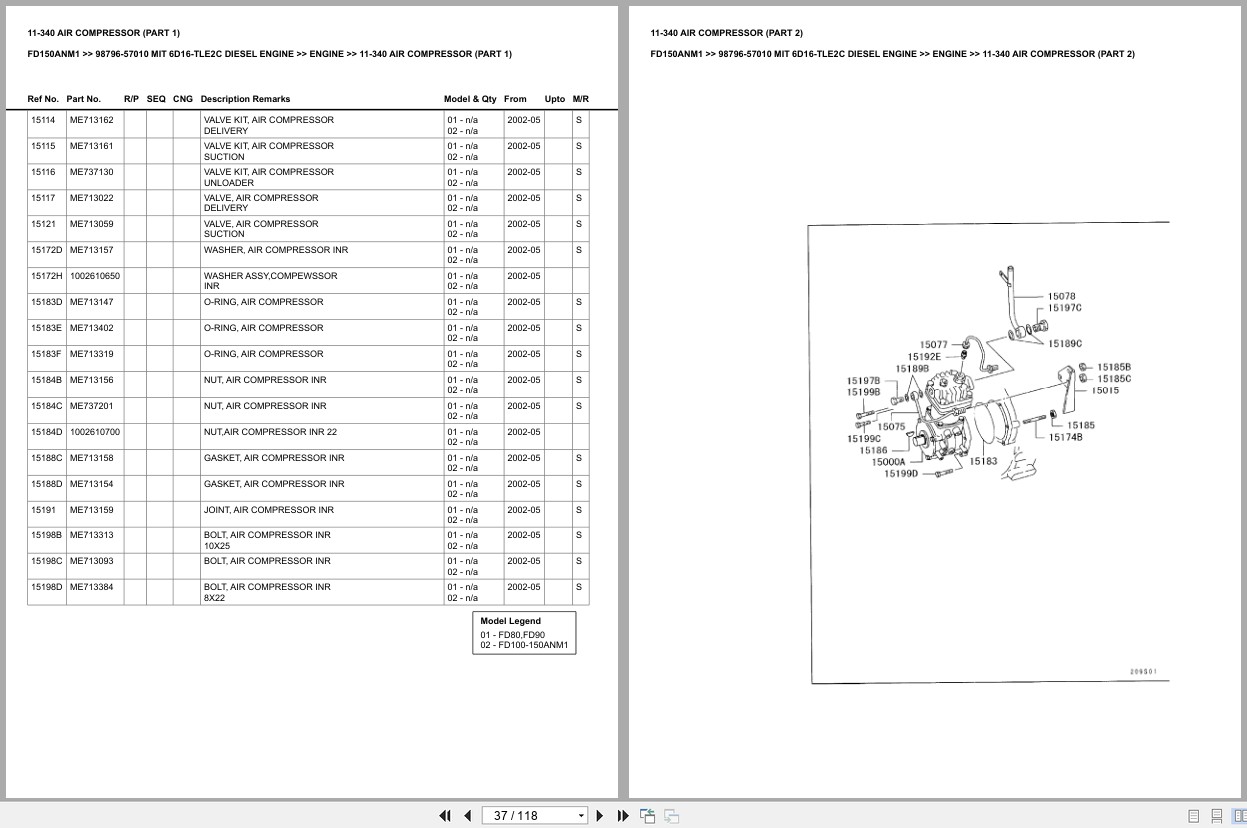Click diagram callout 15189C
1247x828 pixels.
[1065, 344]
